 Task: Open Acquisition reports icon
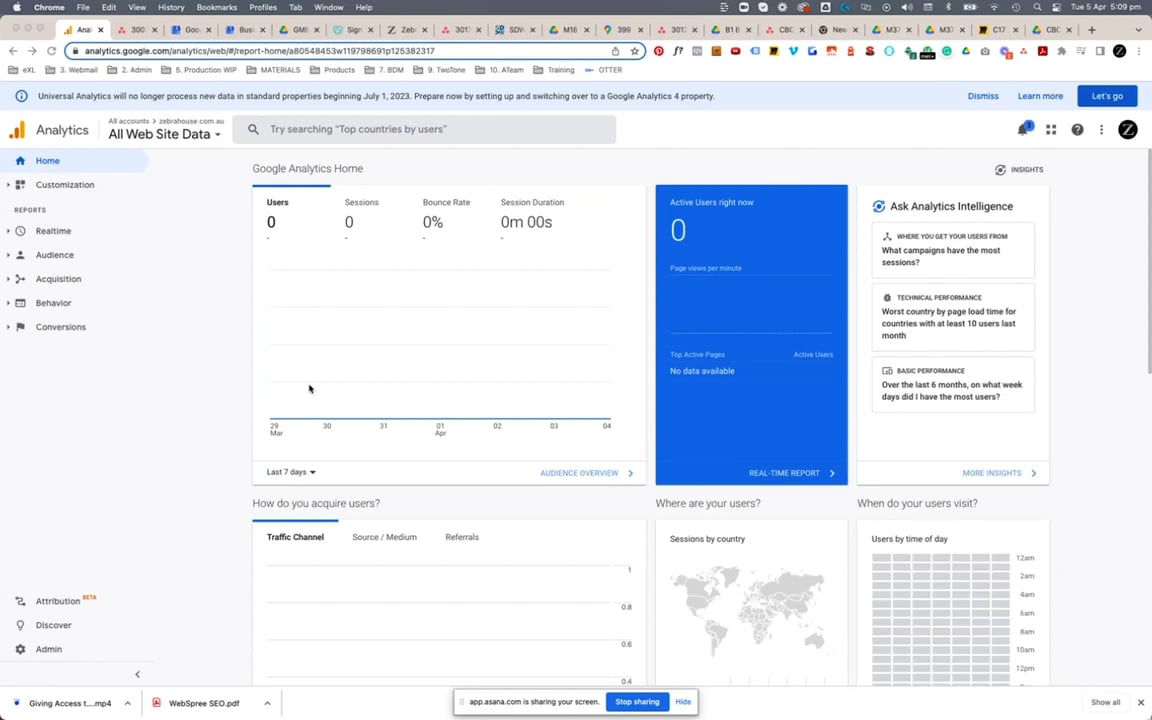click(21, 279)
